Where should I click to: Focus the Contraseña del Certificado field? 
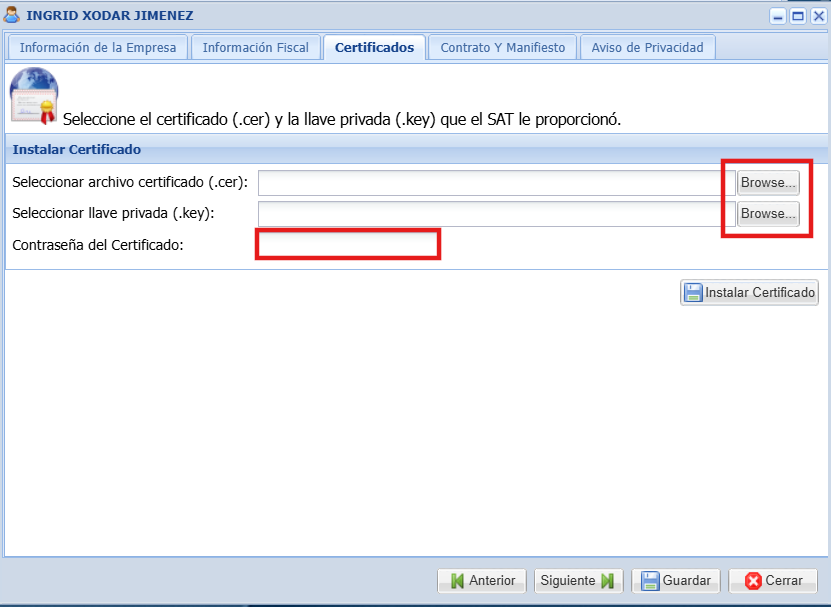click(x=347, y=245)
